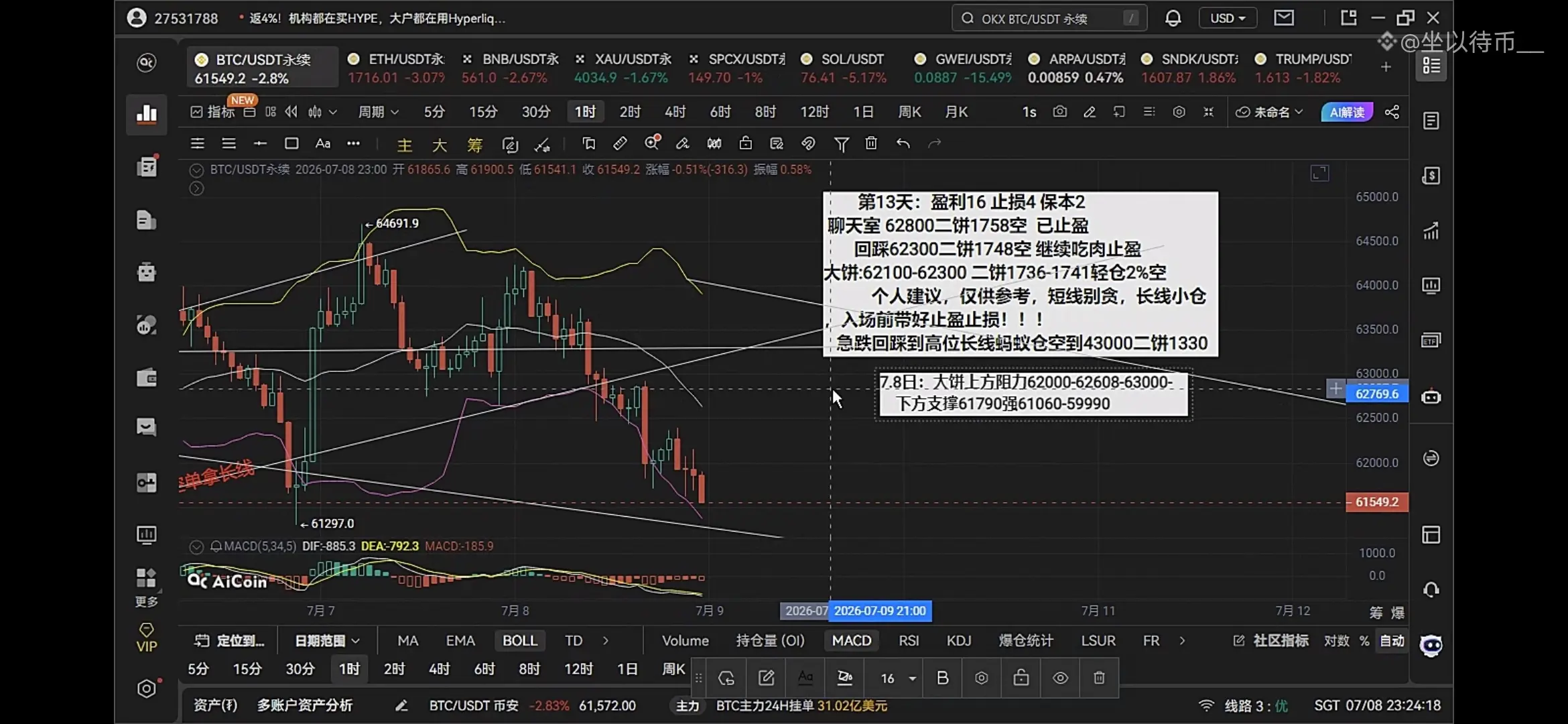This screenshot has width=1568, height=724.
Task: Open the USD currency dropdown
Action: (1228, 18)
